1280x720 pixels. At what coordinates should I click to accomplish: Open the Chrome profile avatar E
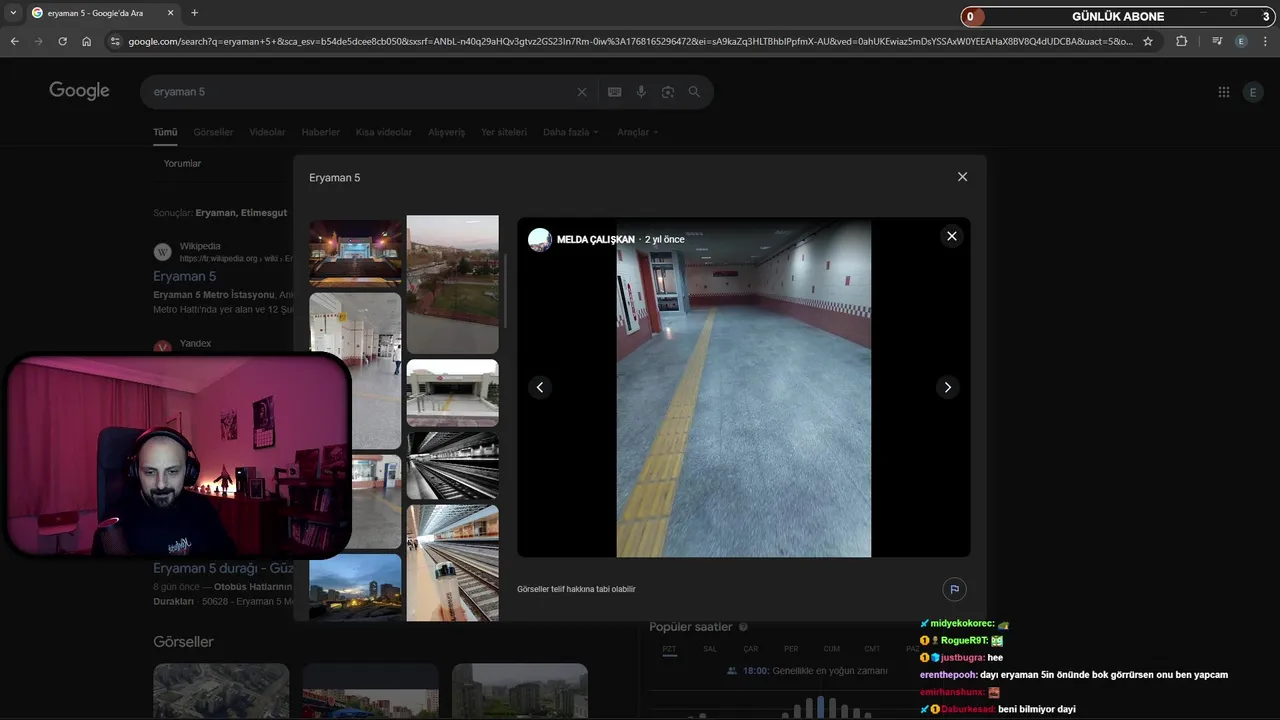1241,41
